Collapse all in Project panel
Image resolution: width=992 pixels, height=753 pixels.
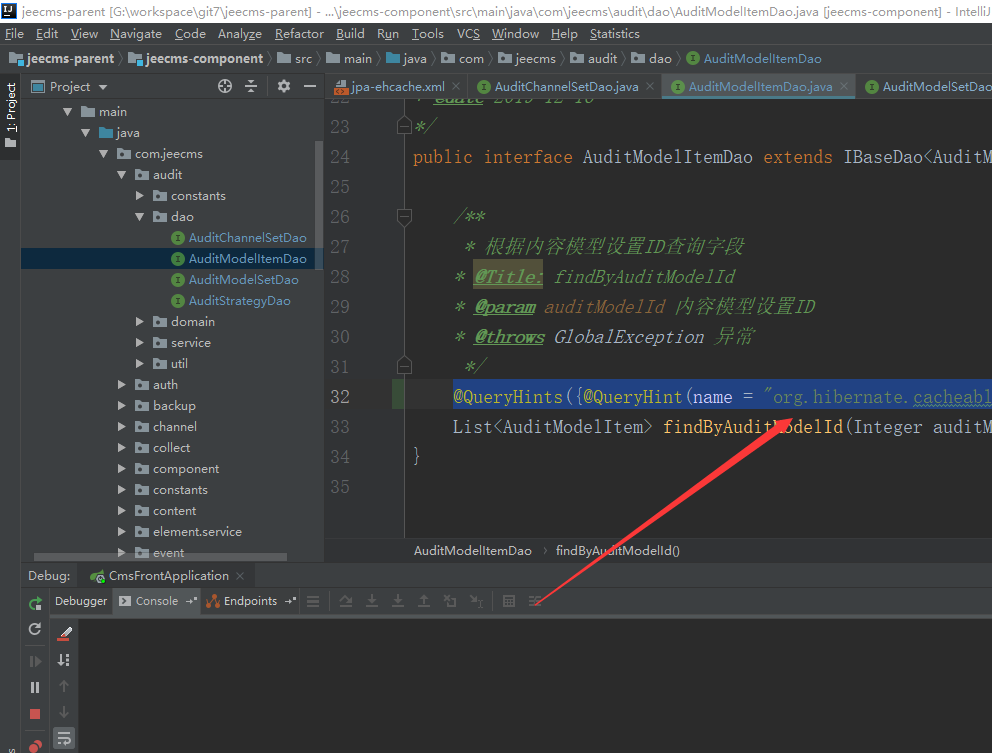point(252,87)
